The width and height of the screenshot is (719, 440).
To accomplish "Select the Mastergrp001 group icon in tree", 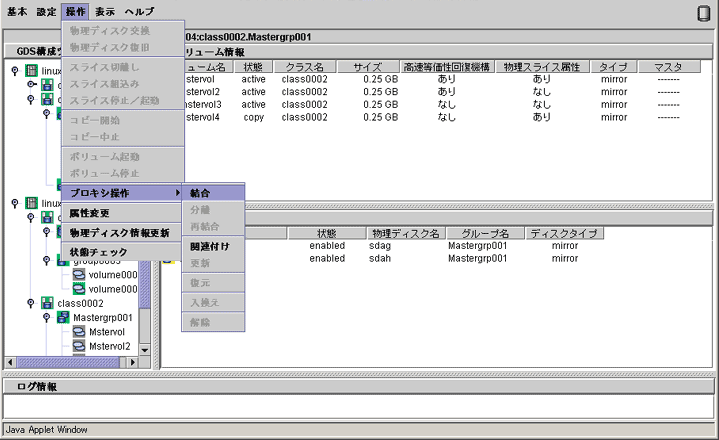I will pyautogui.click(x=62, y=318).
